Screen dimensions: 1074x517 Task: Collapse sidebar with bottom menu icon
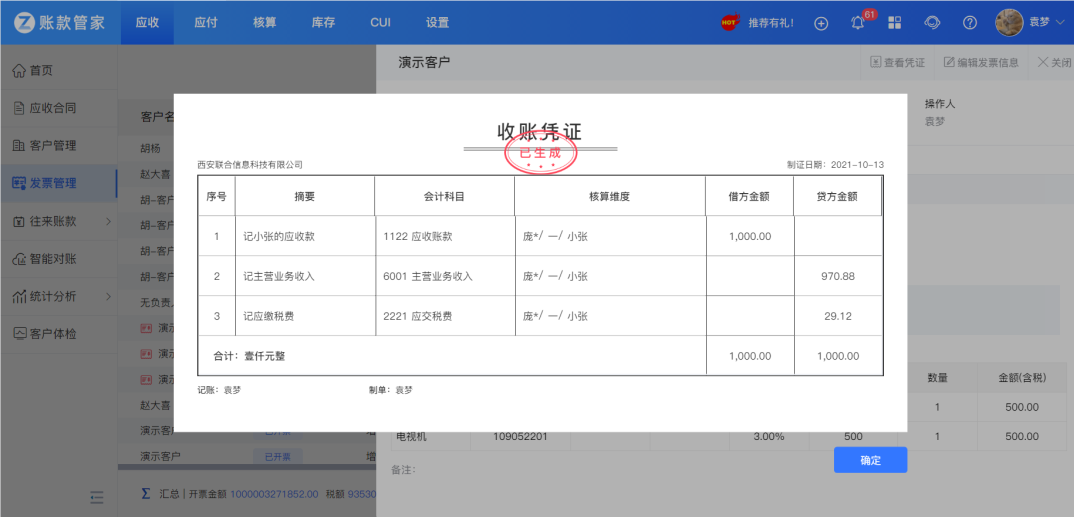coord(97,496)
